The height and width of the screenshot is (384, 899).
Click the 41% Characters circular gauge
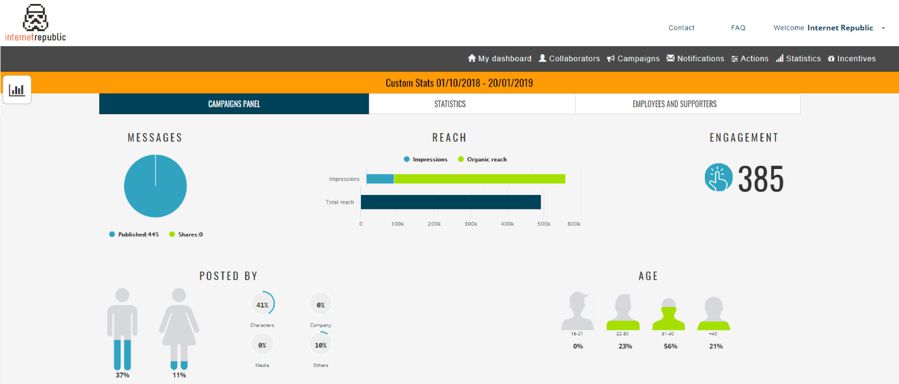[263, 305]
